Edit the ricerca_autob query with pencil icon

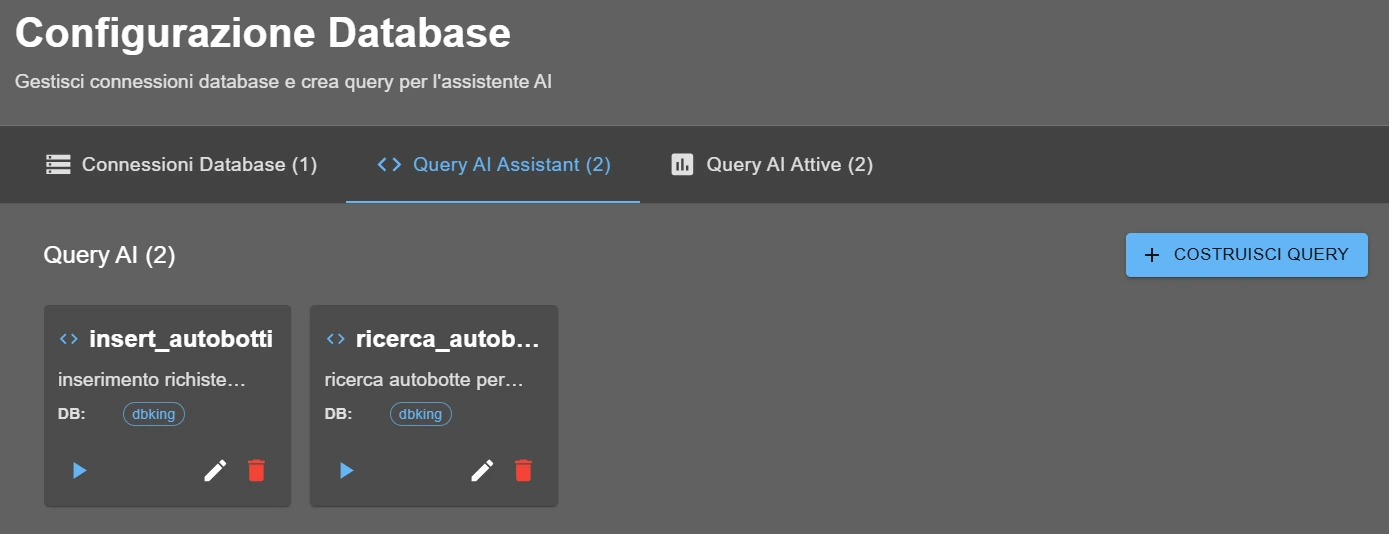pos(482,470)
